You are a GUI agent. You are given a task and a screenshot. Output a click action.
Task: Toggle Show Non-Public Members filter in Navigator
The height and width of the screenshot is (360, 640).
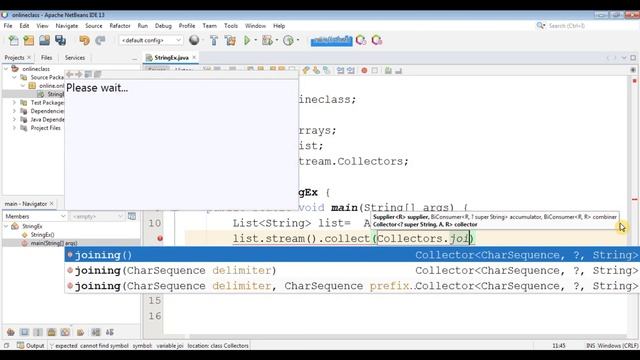(51, 332)
